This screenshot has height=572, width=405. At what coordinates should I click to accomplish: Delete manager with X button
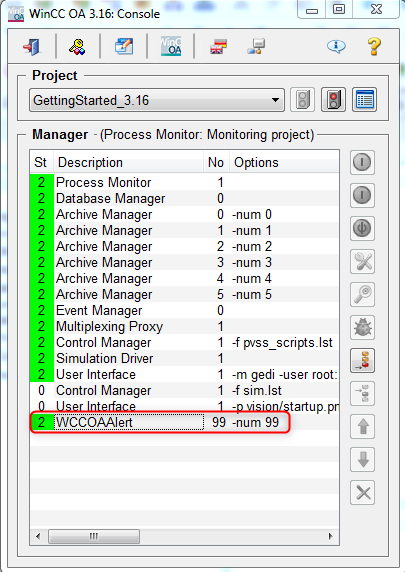(363, 492)
